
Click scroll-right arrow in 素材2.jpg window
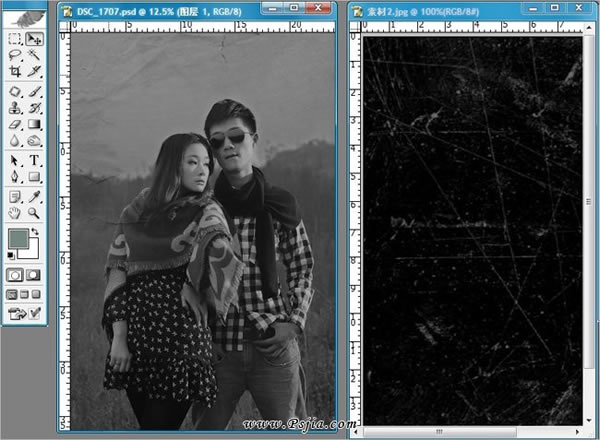pos(577,432)
